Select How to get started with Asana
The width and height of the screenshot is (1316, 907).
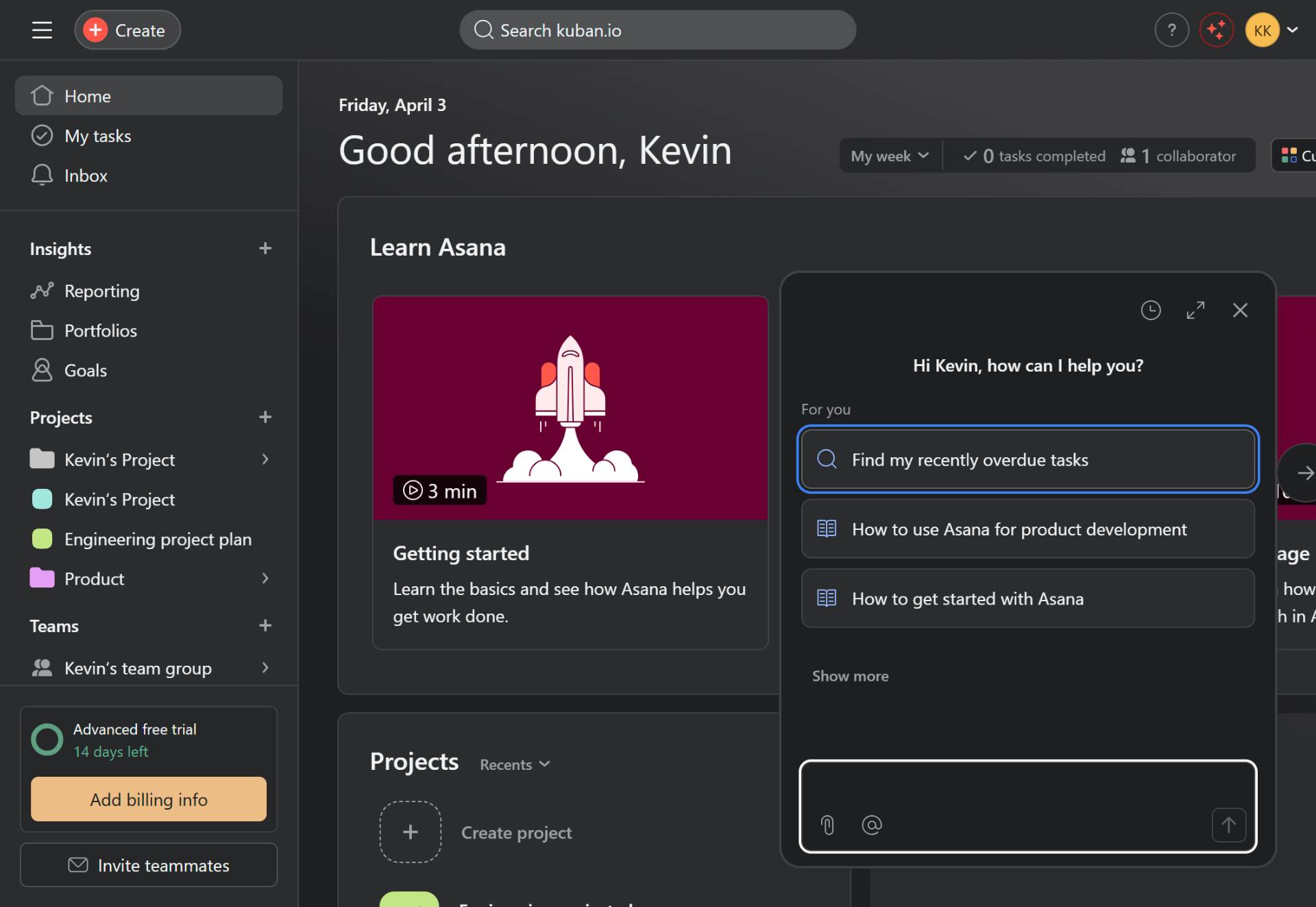1027,598
